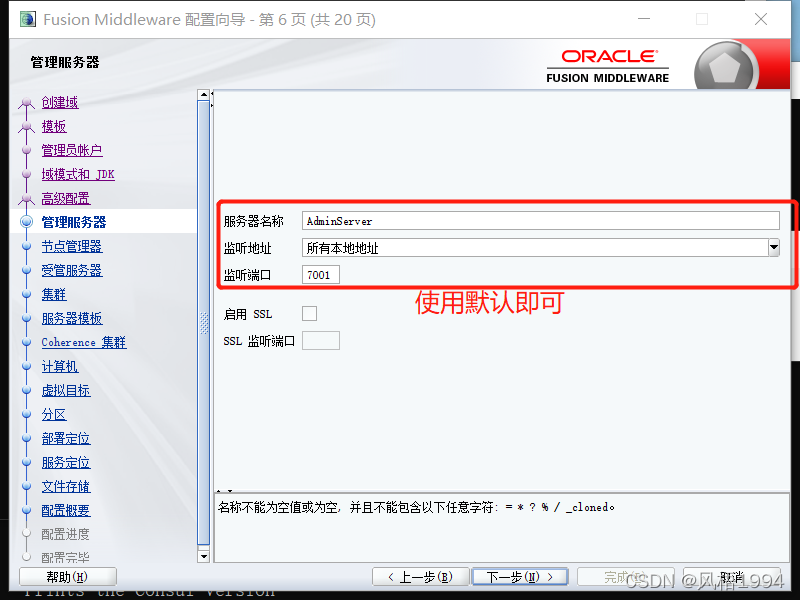Open the 服务定位 step
800x600 pixels.
66,462
